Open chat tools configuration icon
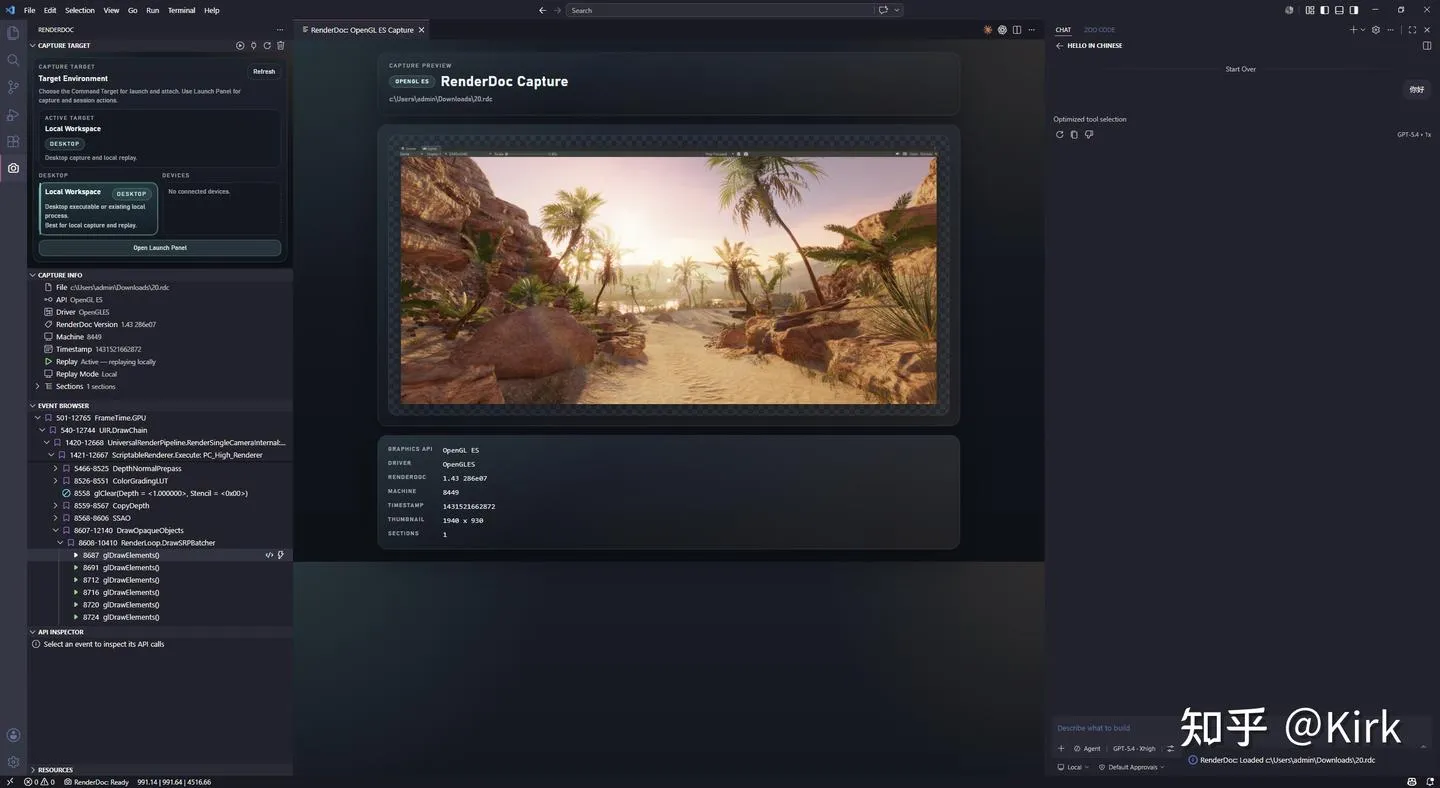Viewport: 1440px width, 788px height. tap(1171, 748)
